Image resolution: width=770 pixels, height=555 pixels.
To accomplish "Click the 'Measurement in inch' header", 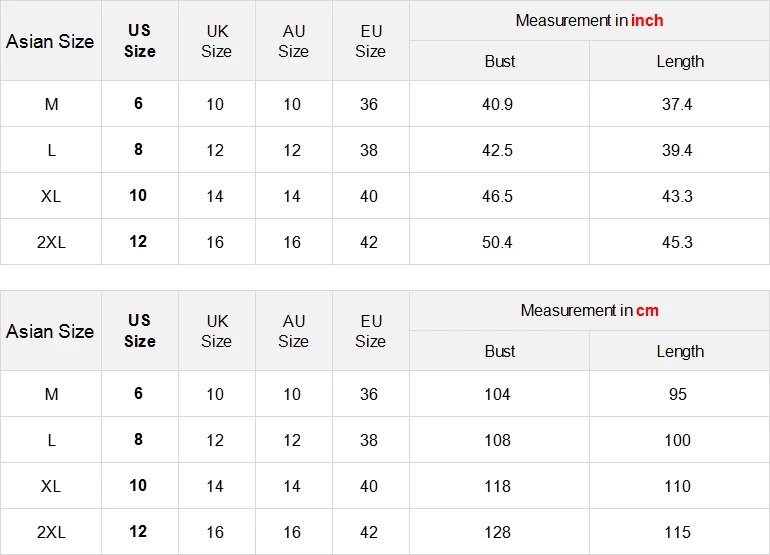I will point(589,21).
